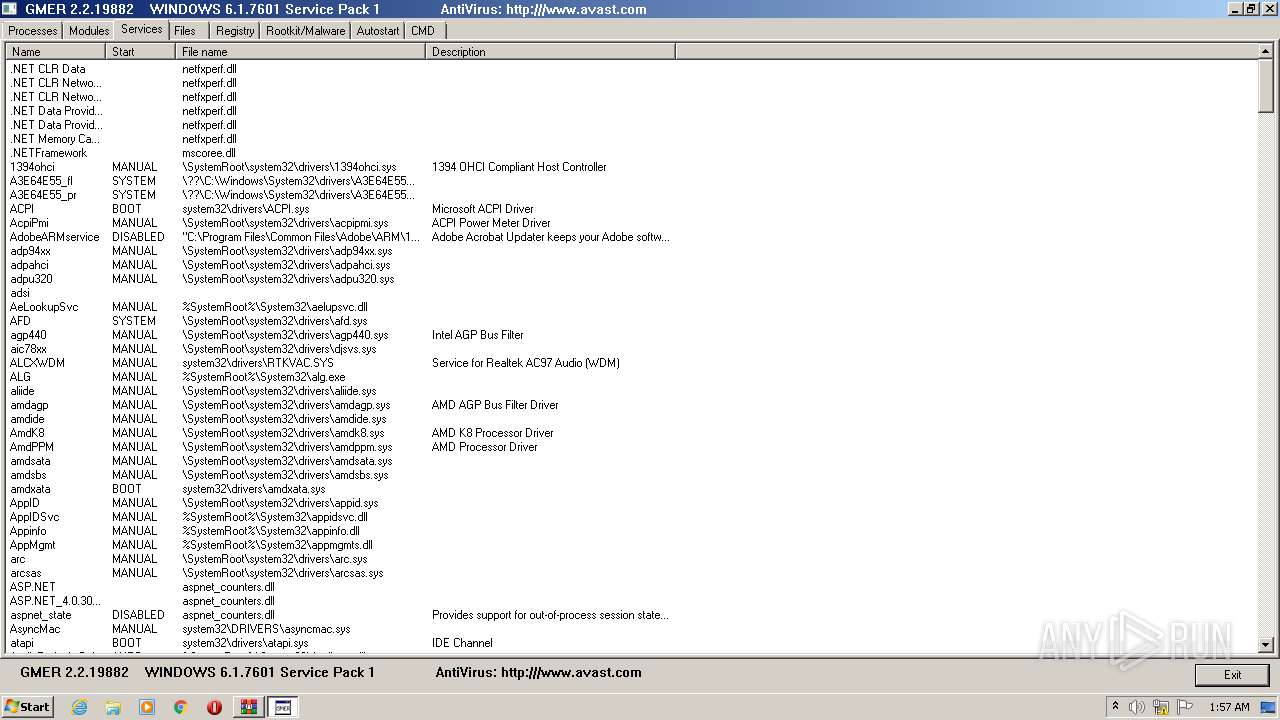Select the A3E64E55_fl service row
This screenshot has width=1280, height=720.
(631, 181)
